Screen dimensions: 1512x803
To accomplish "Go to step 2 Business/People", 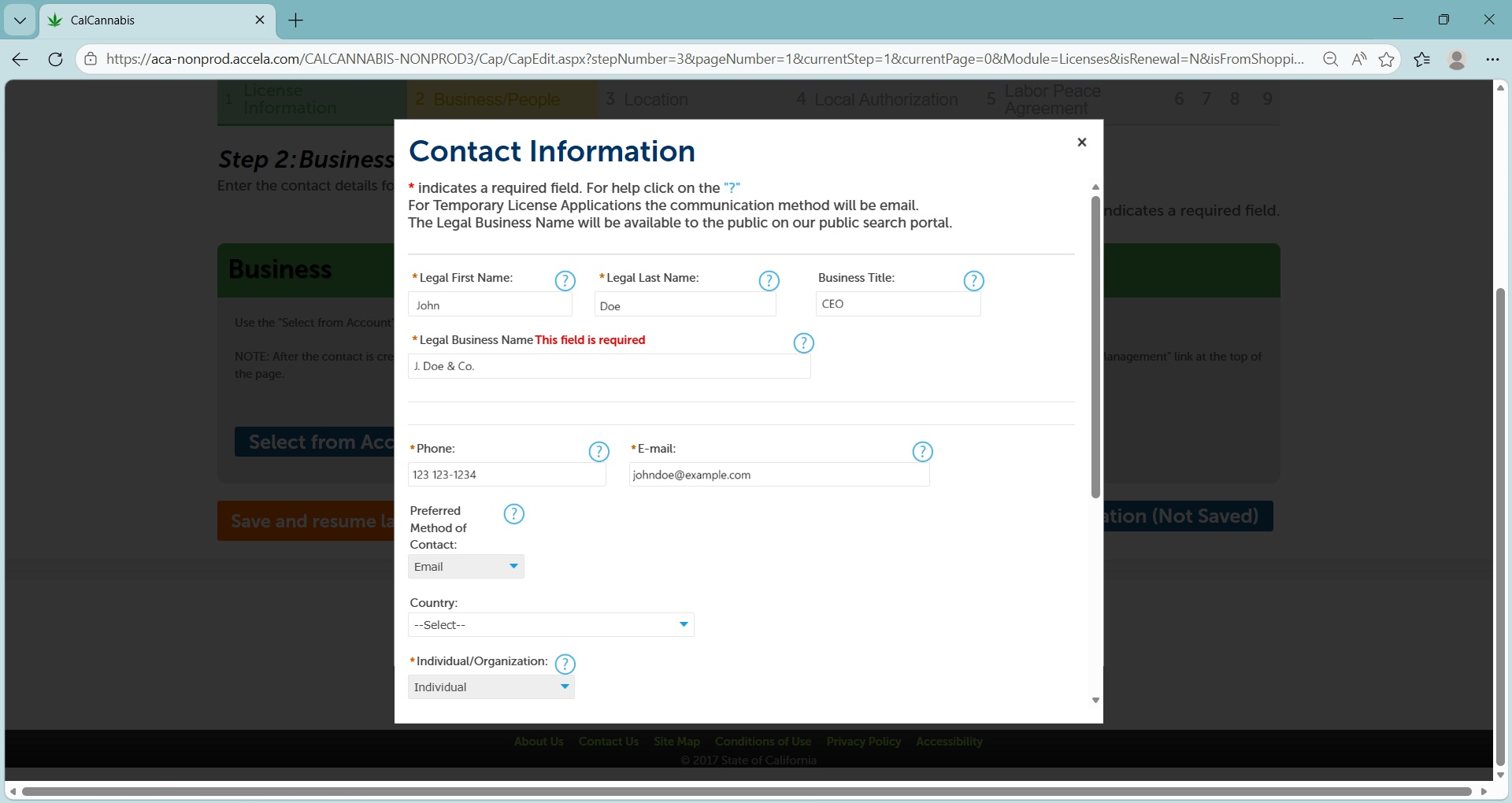I will (502, 100).
